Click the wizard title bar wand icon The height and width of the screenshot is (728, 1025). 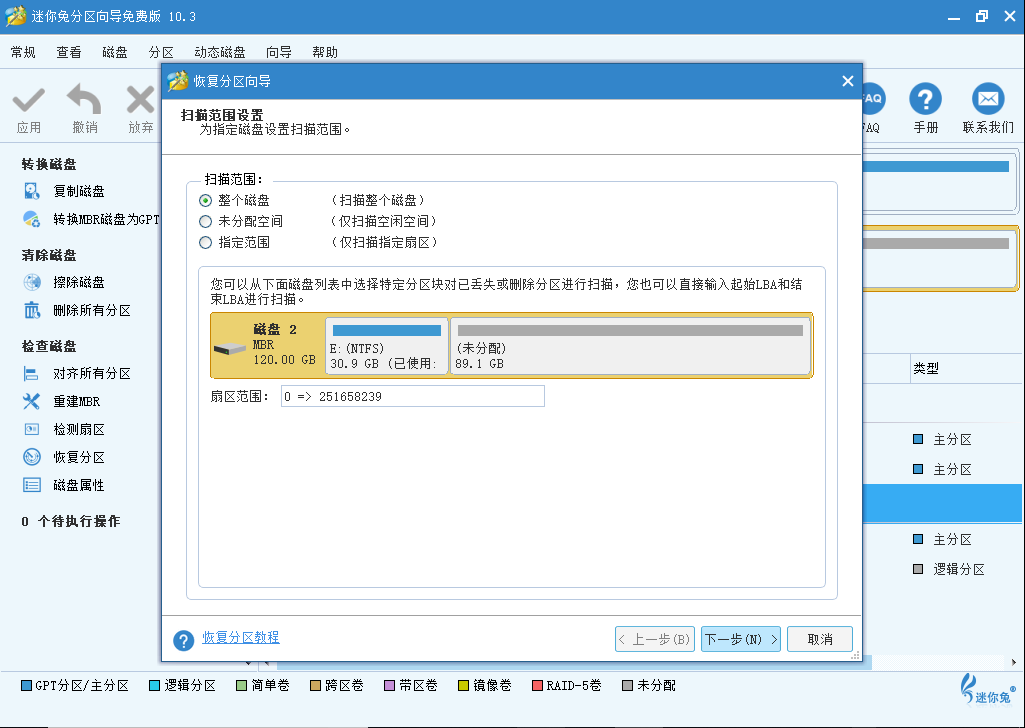click(x=177, y=81)
